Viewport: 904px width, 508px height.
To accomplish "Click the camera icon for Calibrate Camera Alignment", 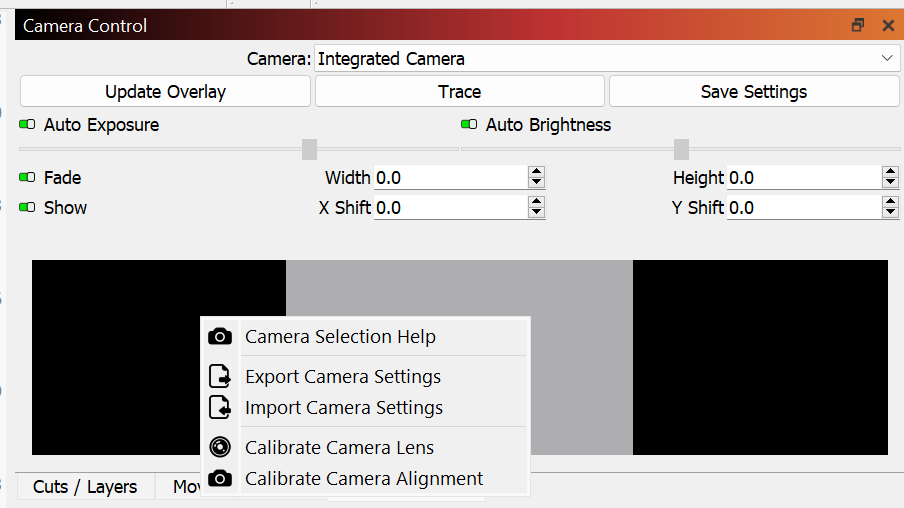I will click(220, 478).
